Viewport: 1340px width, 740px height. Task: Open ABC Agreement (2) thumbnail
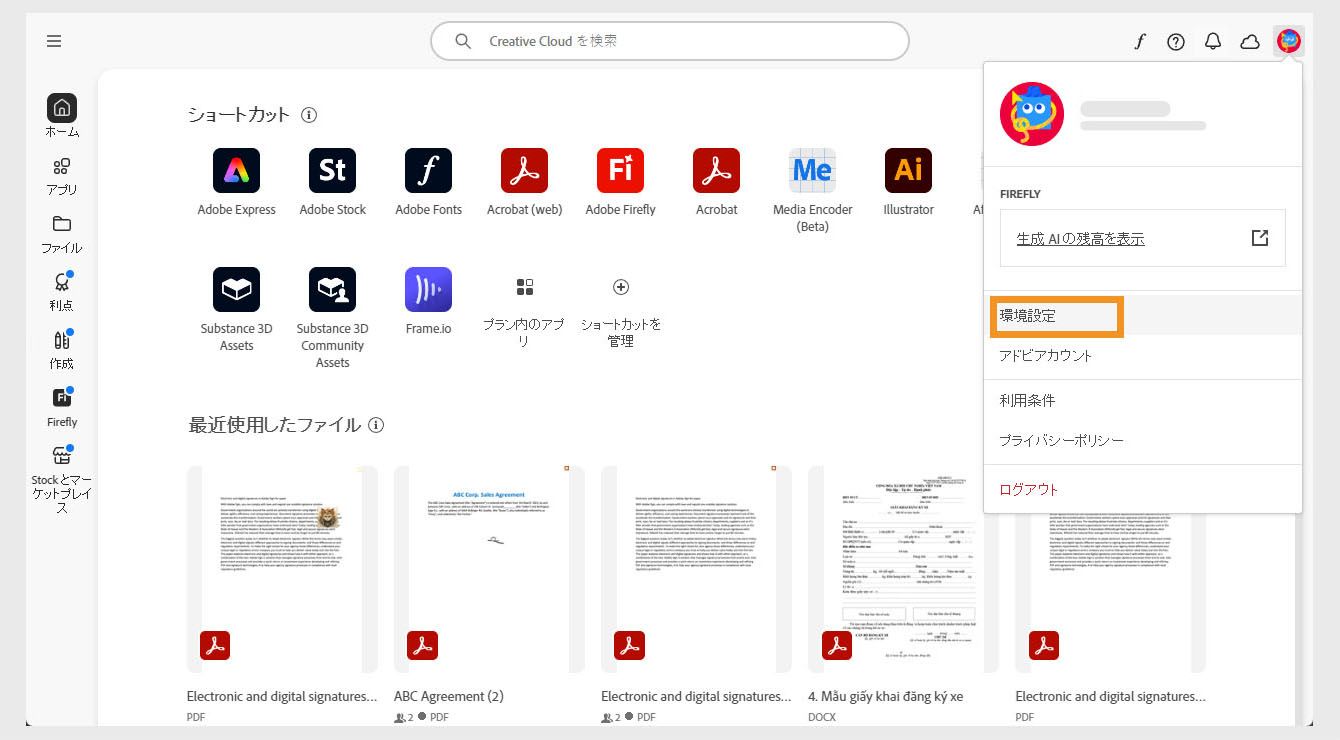489,569
